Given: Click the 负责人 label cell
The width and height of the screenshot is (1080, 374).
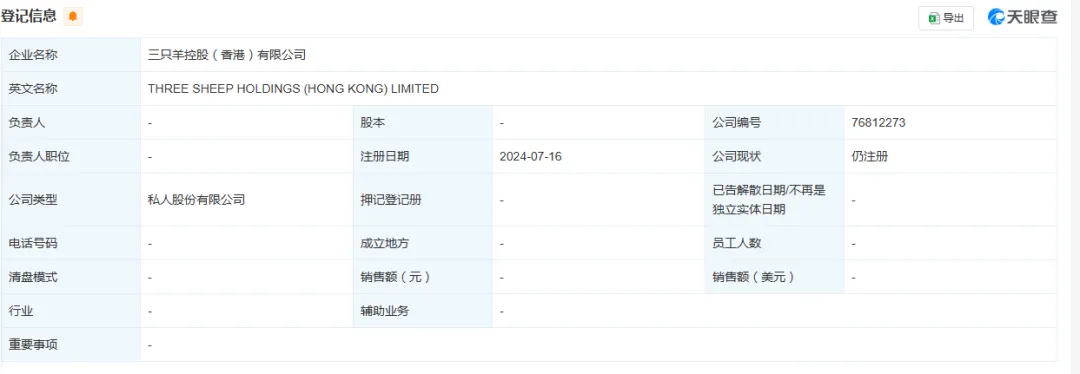Looking at the screenshot, I should [71, 123].
